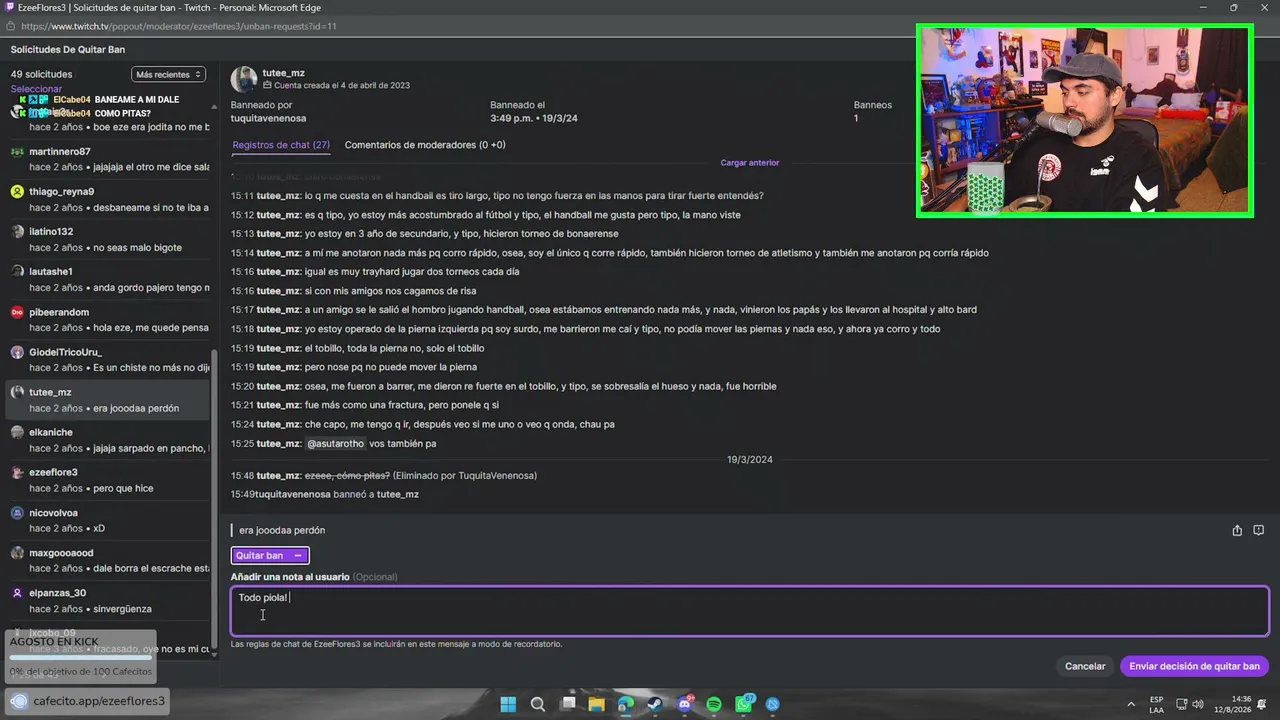Click the browser address bar URL
Screen dimensions: 1280x720
[178, 26]
